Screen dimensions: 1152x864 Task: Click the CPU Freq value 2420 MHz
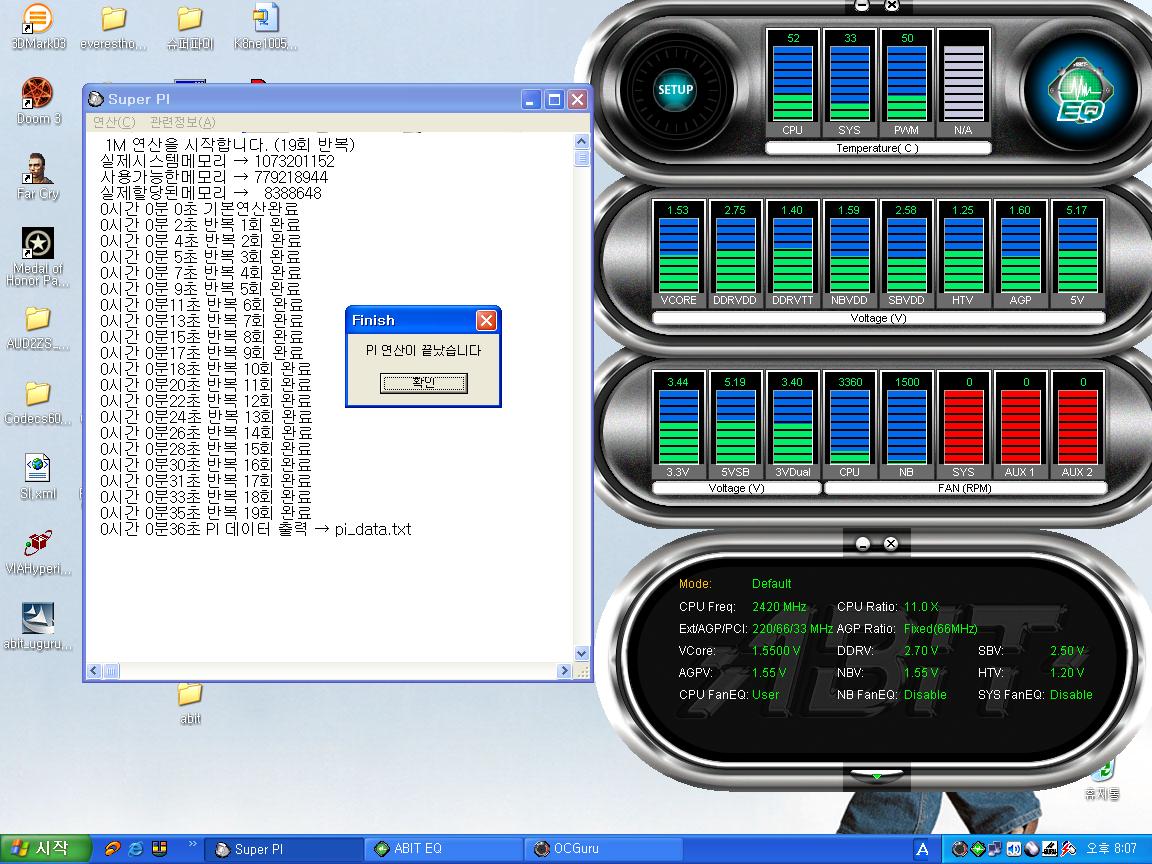coord(780,607)
